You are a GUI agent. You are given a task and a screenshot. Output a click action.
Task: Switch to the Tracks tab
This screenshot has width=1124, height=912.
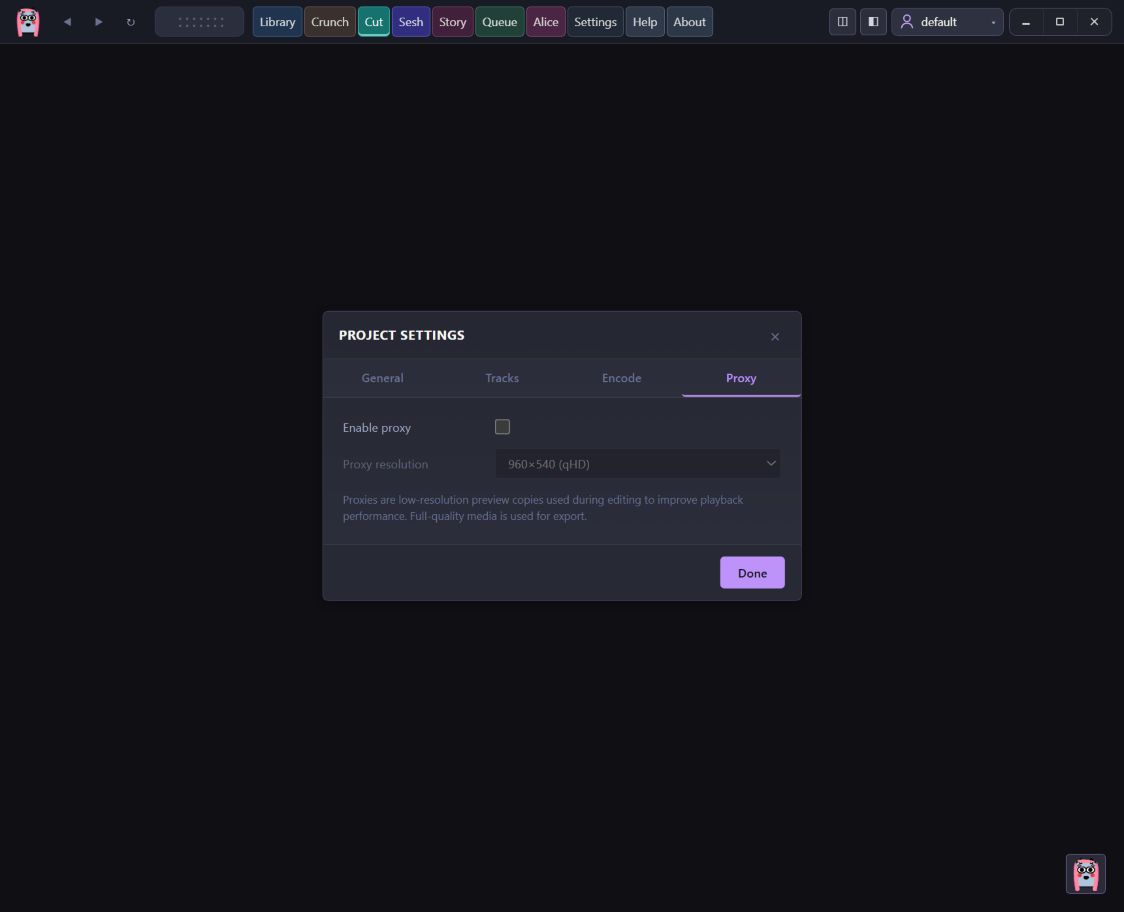(502, 378)
